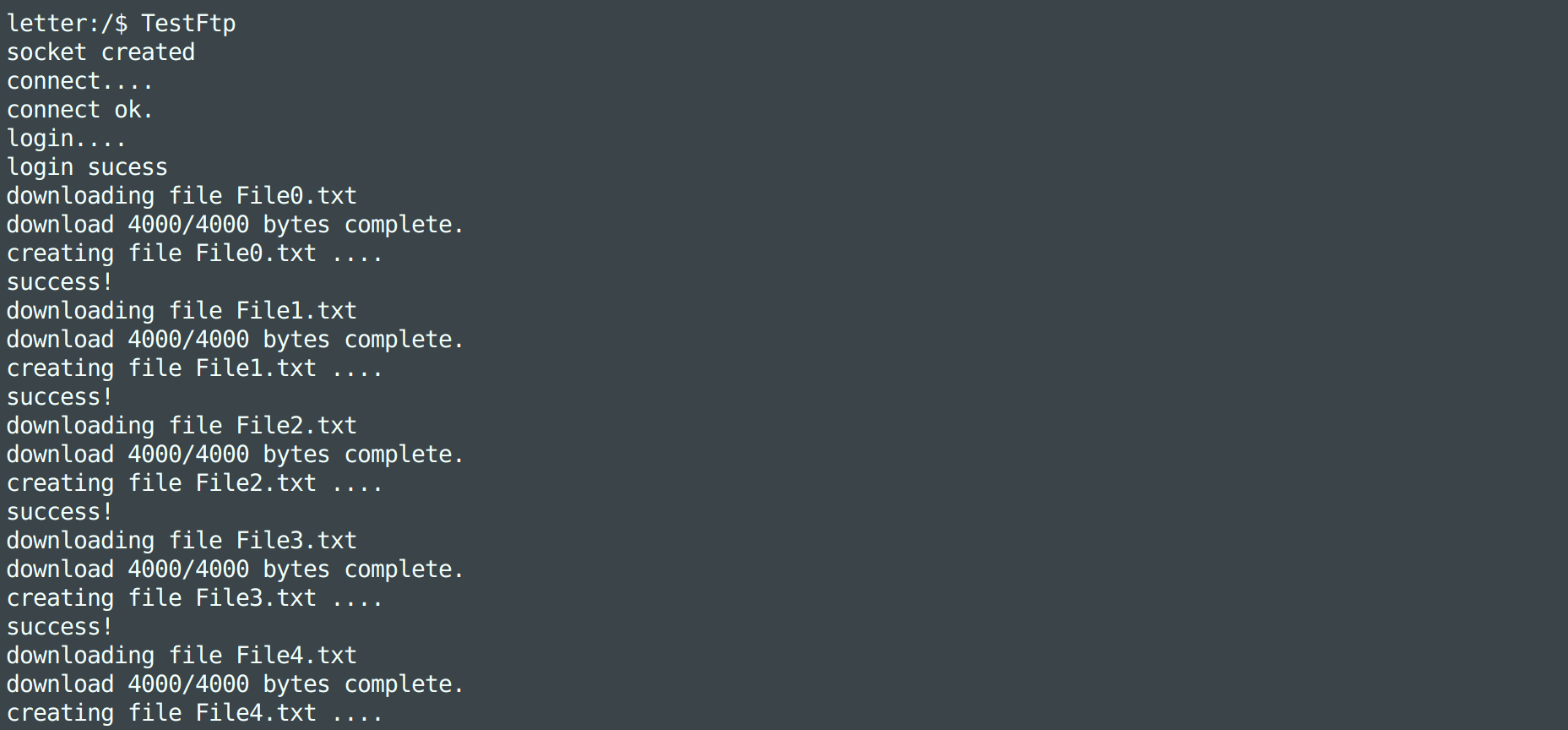Click the first 'success!' message

59,282
